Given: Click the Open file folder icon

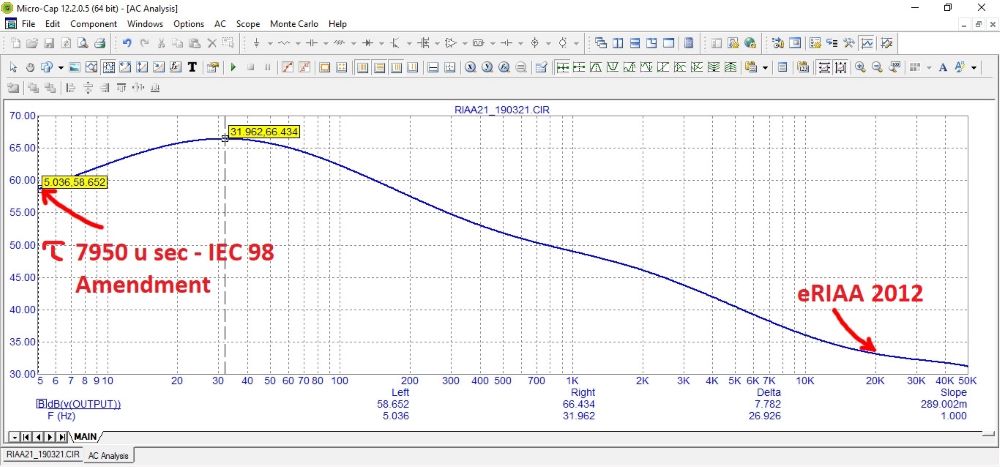Looking at the screenshot, I should (33, 44).
